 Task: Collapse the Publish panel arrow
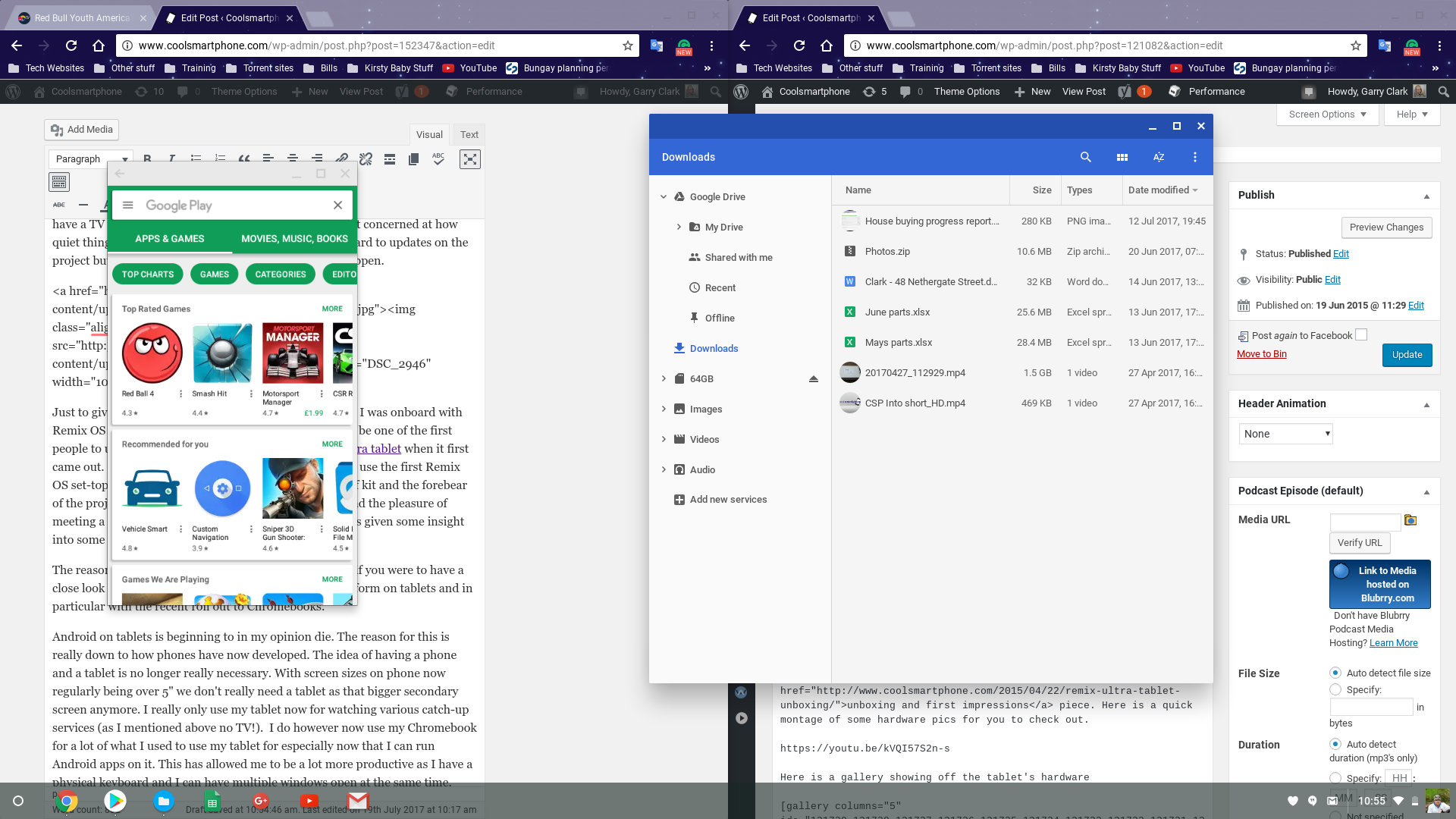tap(1426, 196)
